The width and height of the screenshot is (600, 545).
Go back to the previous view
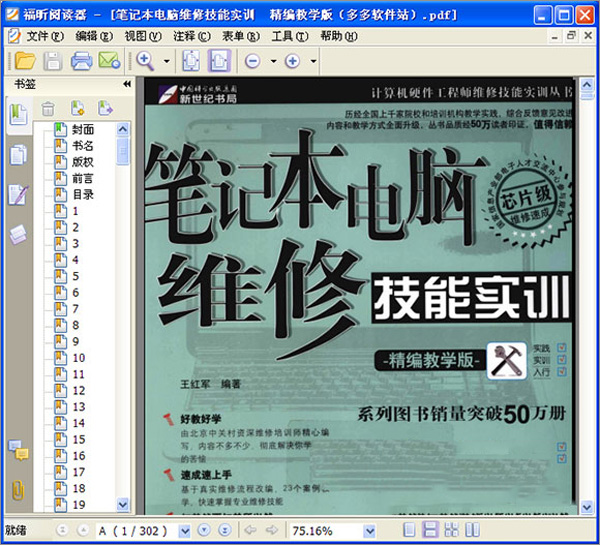(250, 530)
